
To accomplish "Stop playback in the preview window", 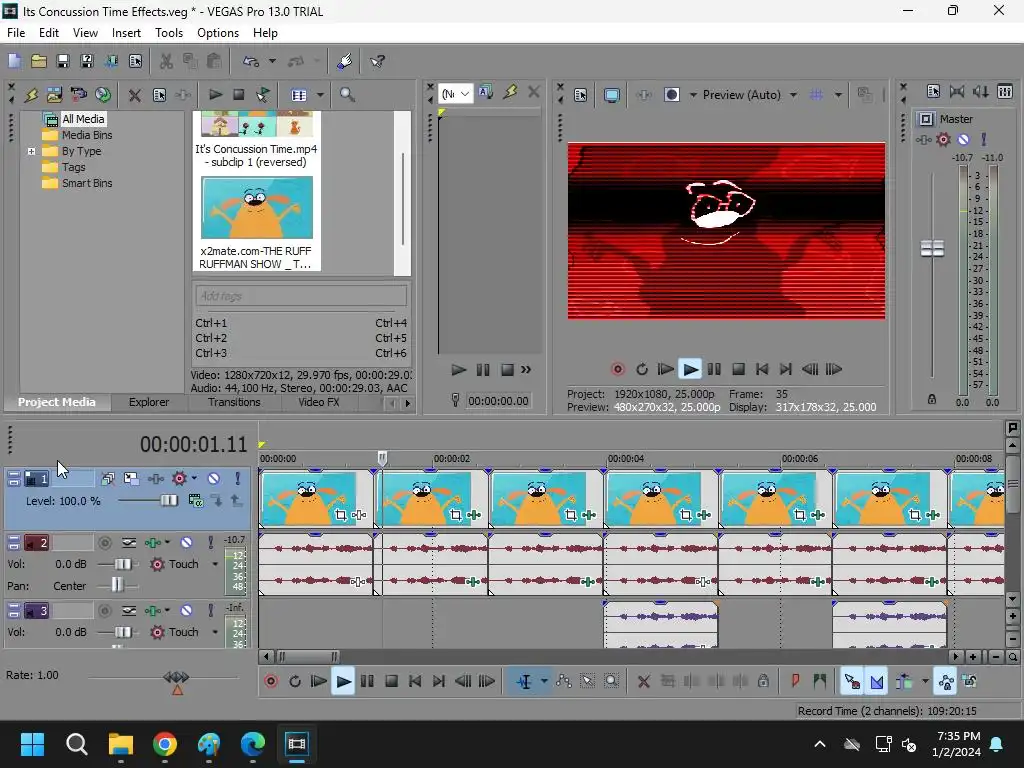I will tap(738, 370).
